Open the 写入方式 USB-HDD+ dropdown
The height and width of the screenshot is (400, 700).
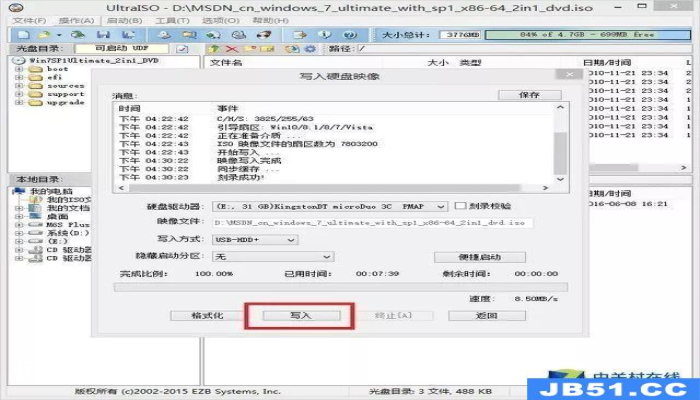291,240
